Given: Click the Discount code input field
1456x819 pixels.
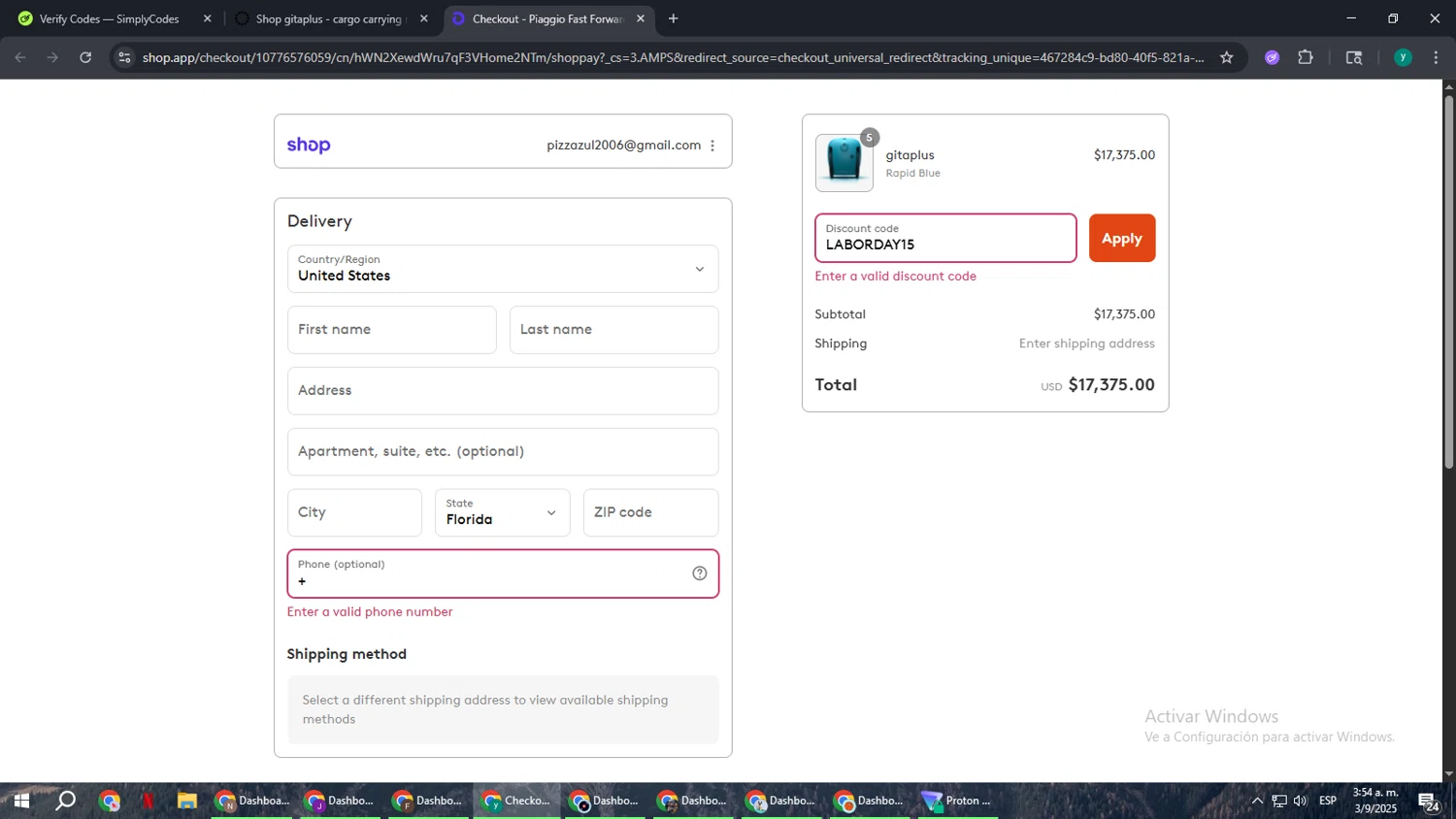Looking at the screenshot, I should tap(945, 238).
